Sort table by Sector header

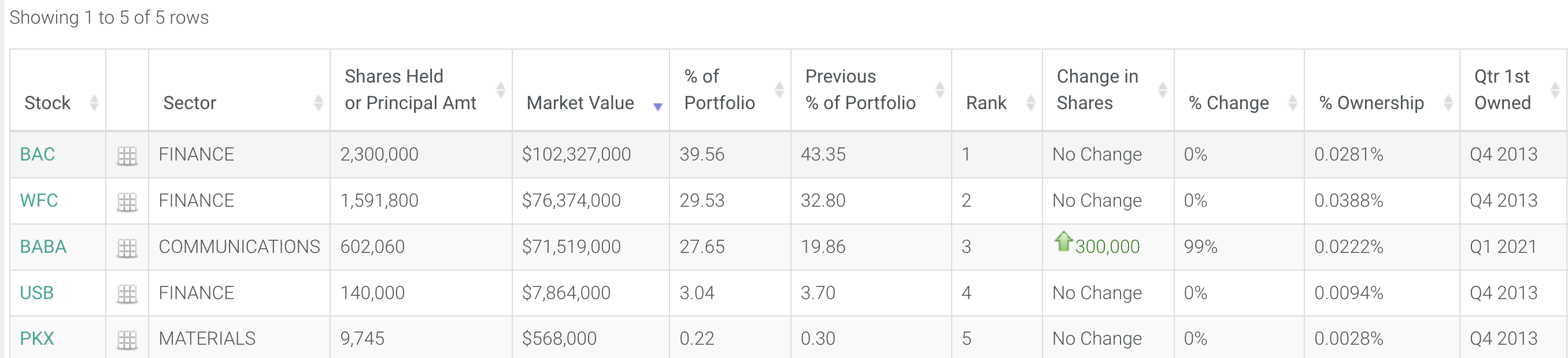(189, 103)
